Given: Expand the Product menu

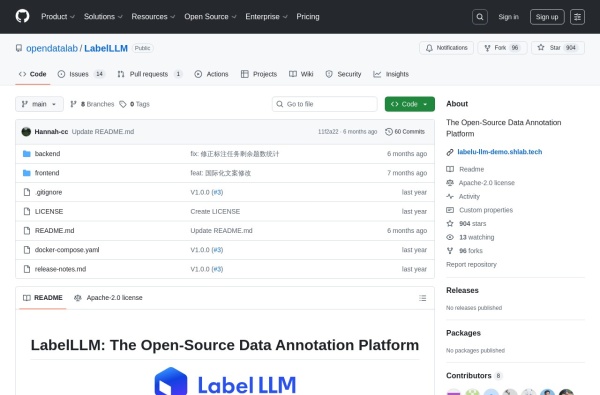Looking at the screenshot, I should [58, 16].
